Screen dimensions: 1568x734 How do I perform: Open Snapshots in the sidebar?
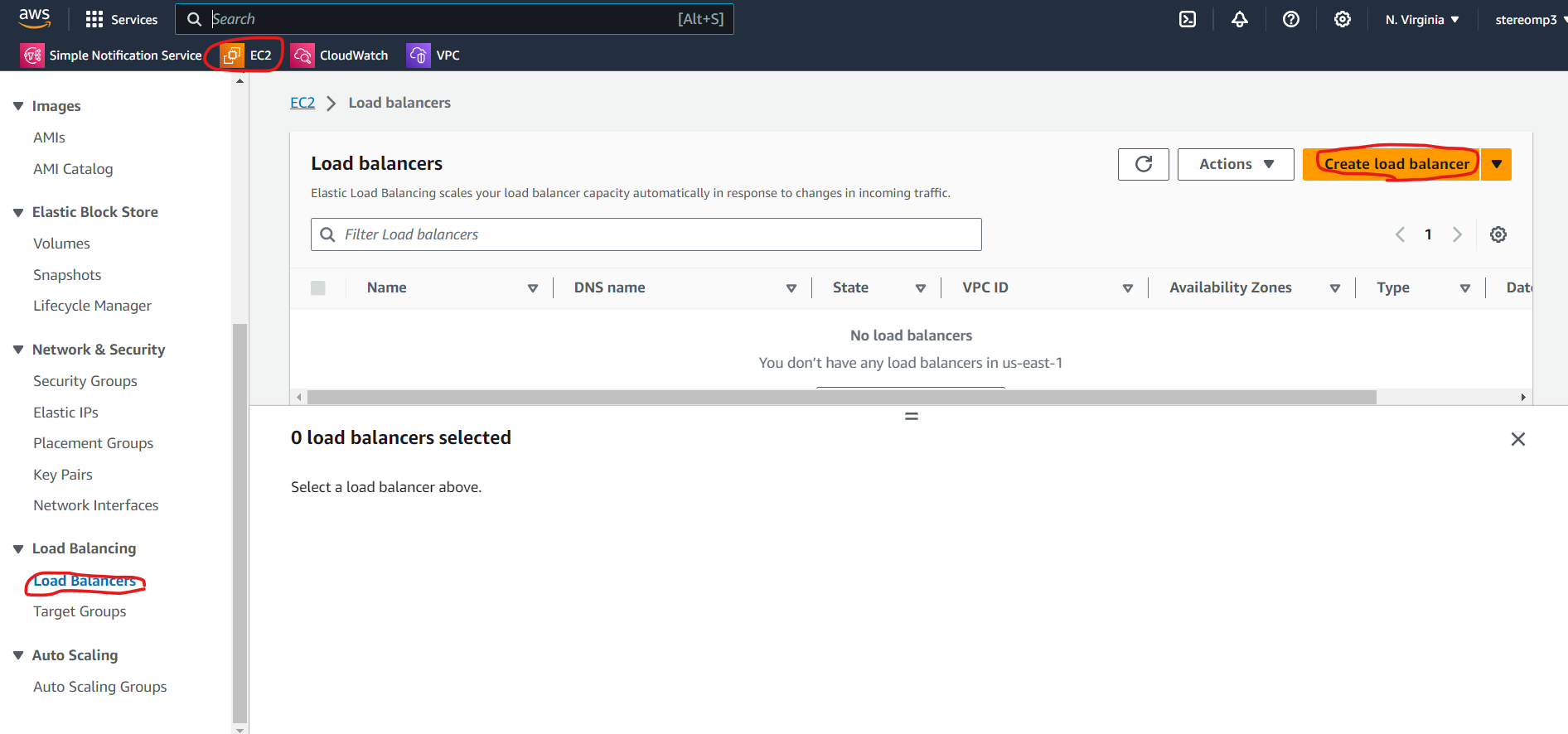[67, 275]
